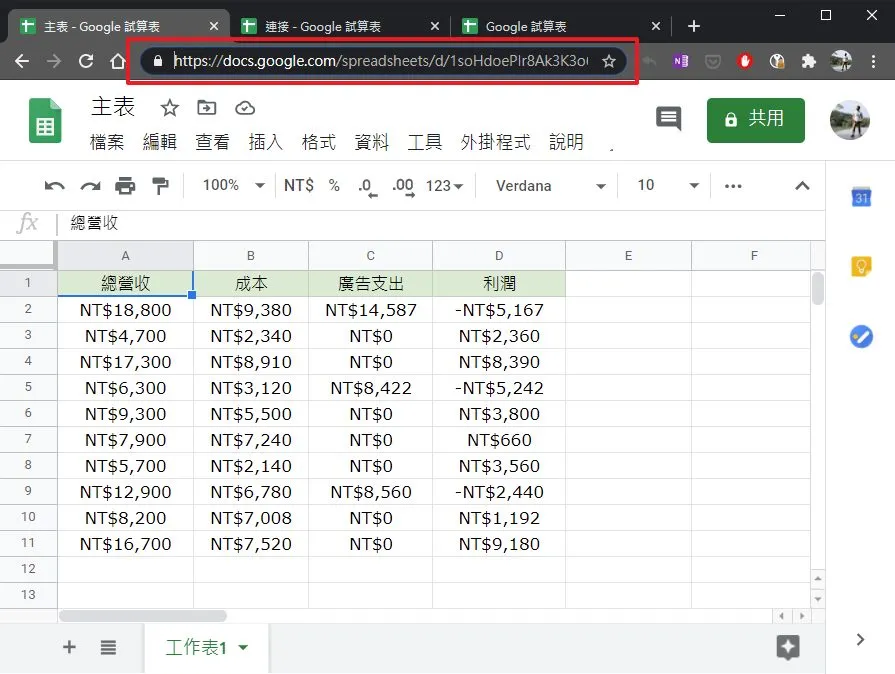Add a new sheet with plus icon
Screen dimensions: 895x674
point(69,647)
